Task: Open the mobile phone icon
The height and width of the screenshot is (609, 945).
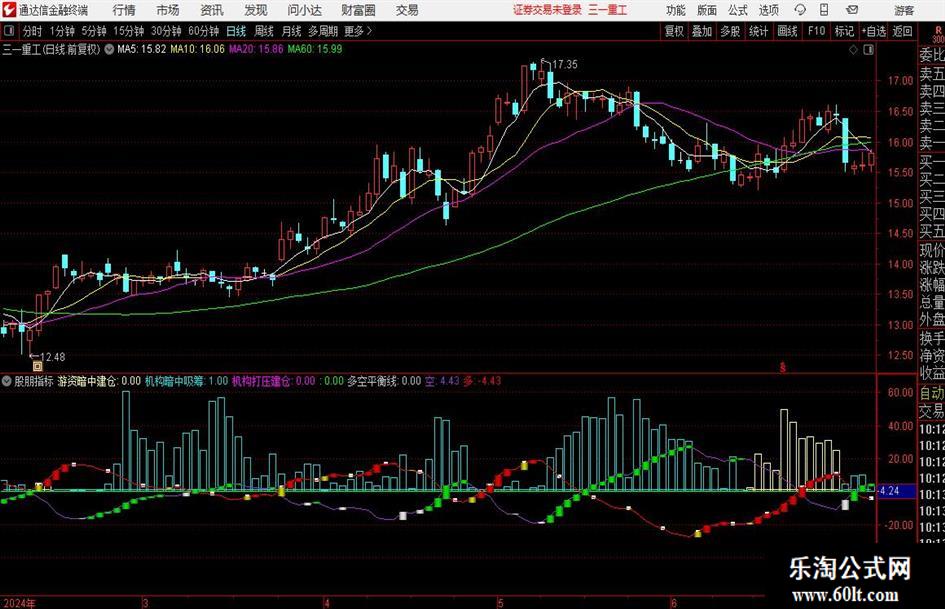Action: tap(824, 10)
